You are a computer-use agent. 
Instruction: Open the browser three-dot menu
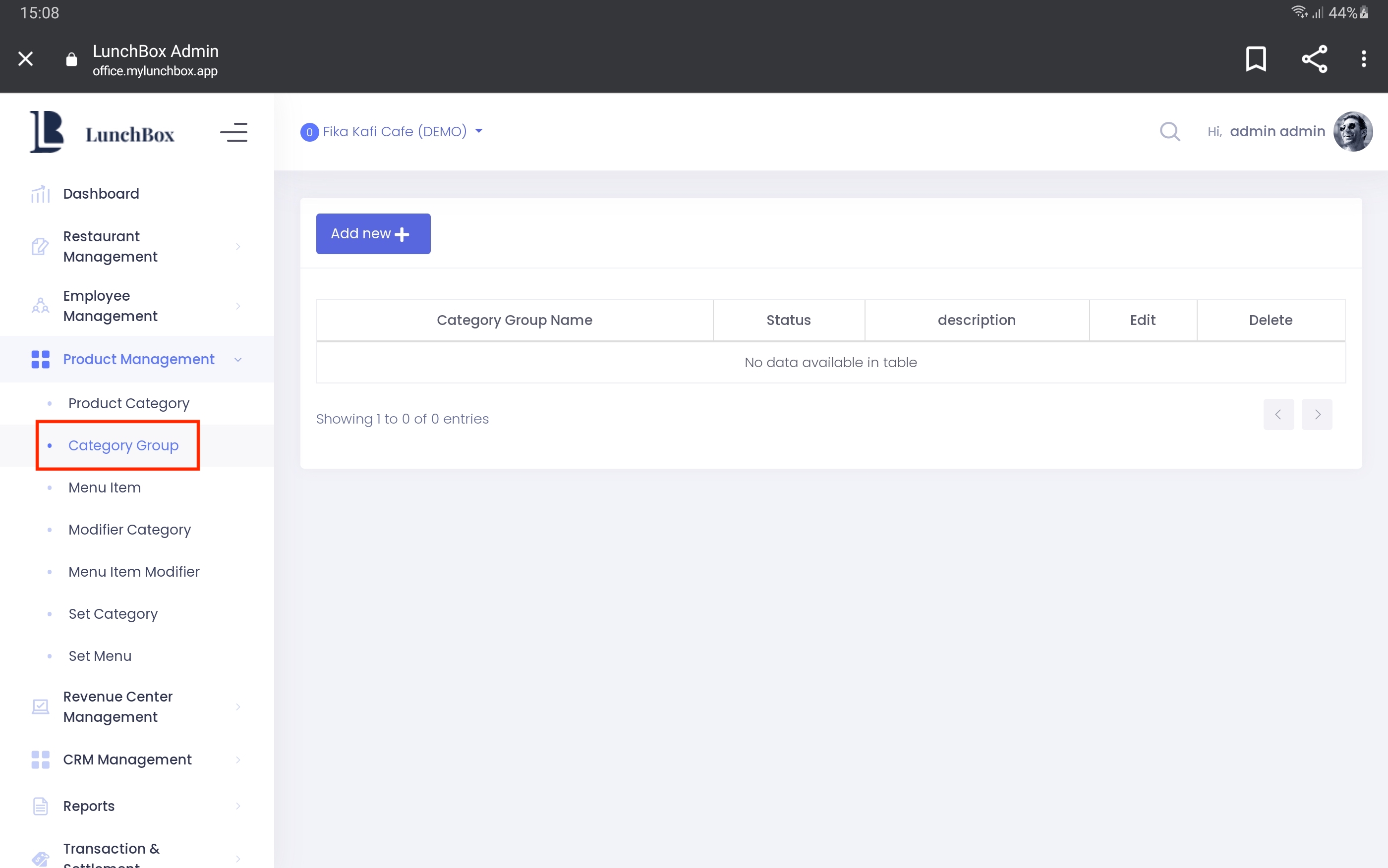(1363, 58)
